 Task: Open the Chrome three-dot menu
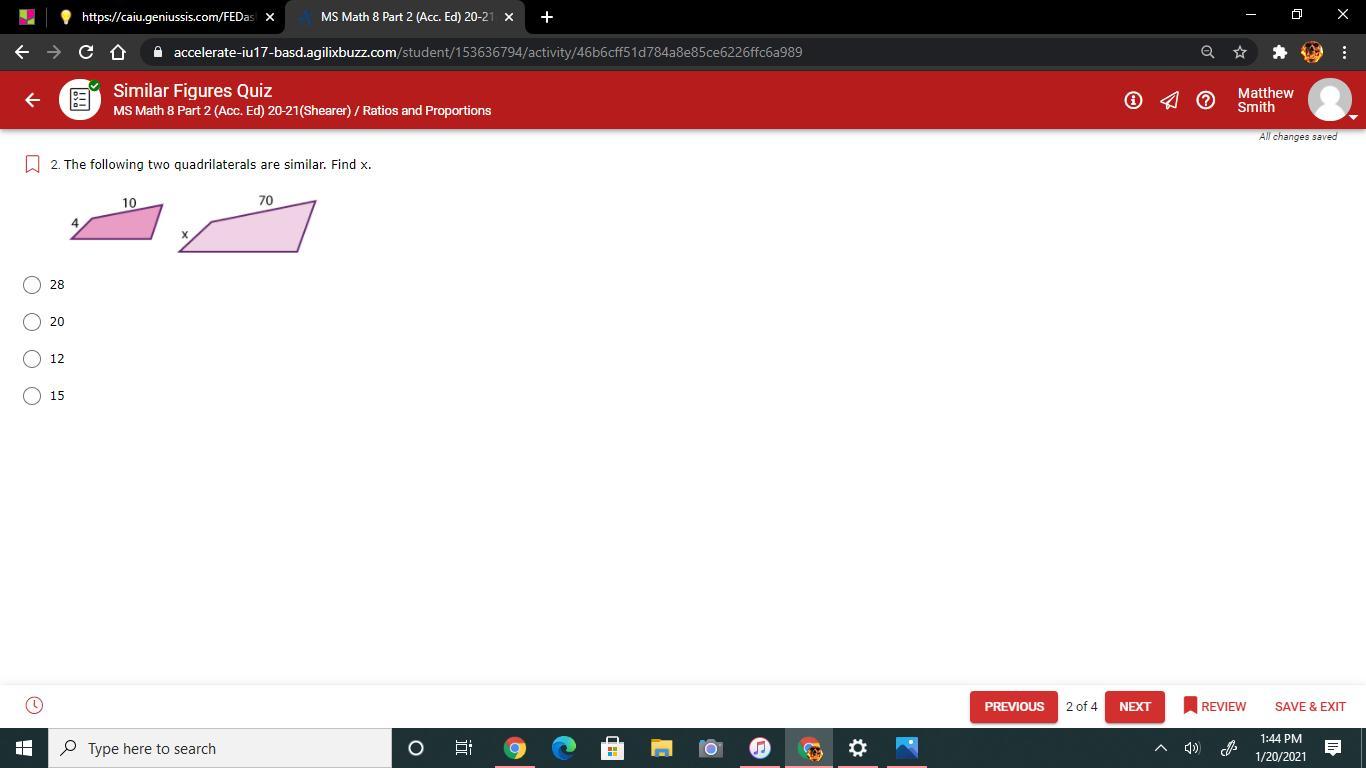tap(1344, 52)
